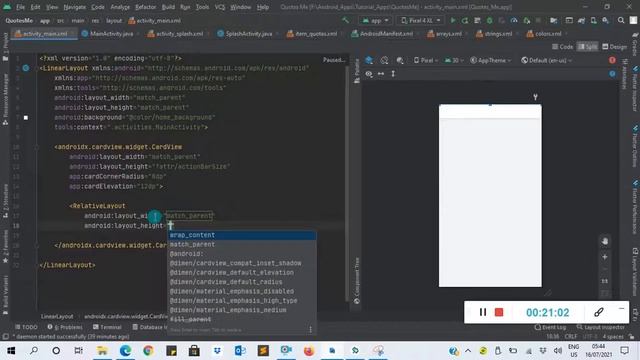Stop the screen recording with the red square
This screenshot has width=640, height=360.
(x=499, y=312)
